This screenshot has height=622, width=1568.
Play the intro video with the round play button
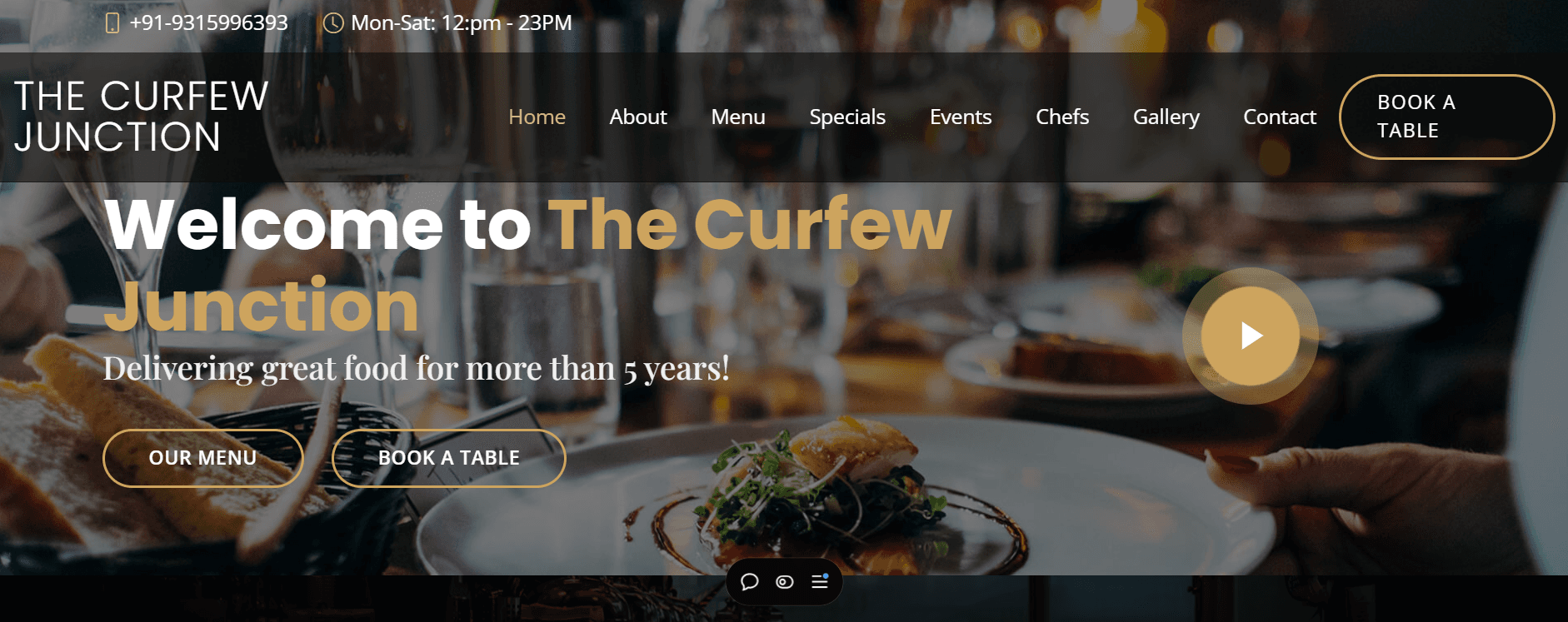pos(1250,336)
